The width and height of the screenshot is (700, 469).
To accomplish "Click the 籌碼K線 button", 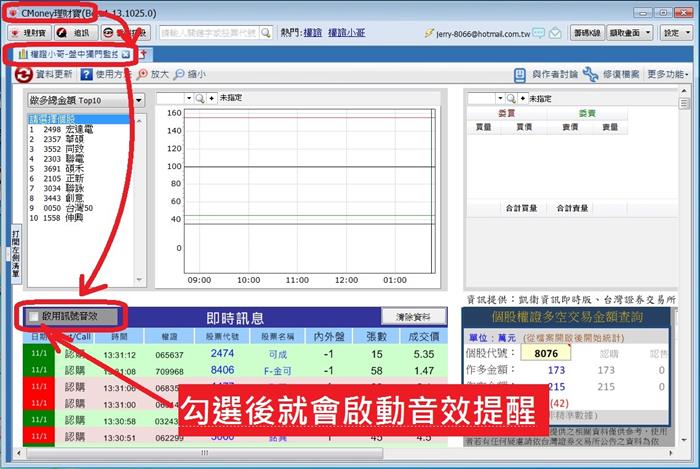I will [587, 33].
